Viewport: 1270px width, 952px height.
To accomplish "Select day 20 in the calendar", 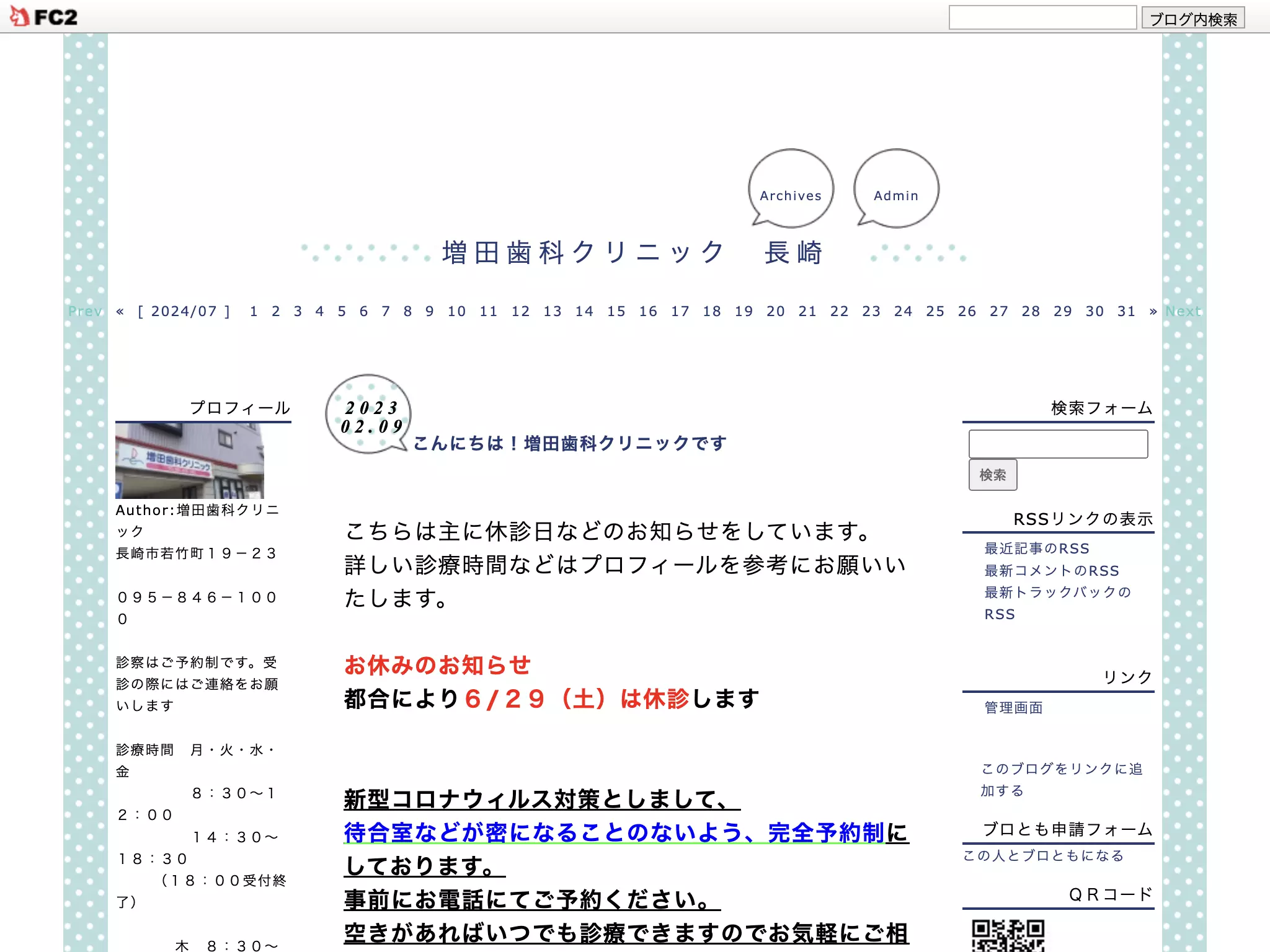I will click(776, 311).
